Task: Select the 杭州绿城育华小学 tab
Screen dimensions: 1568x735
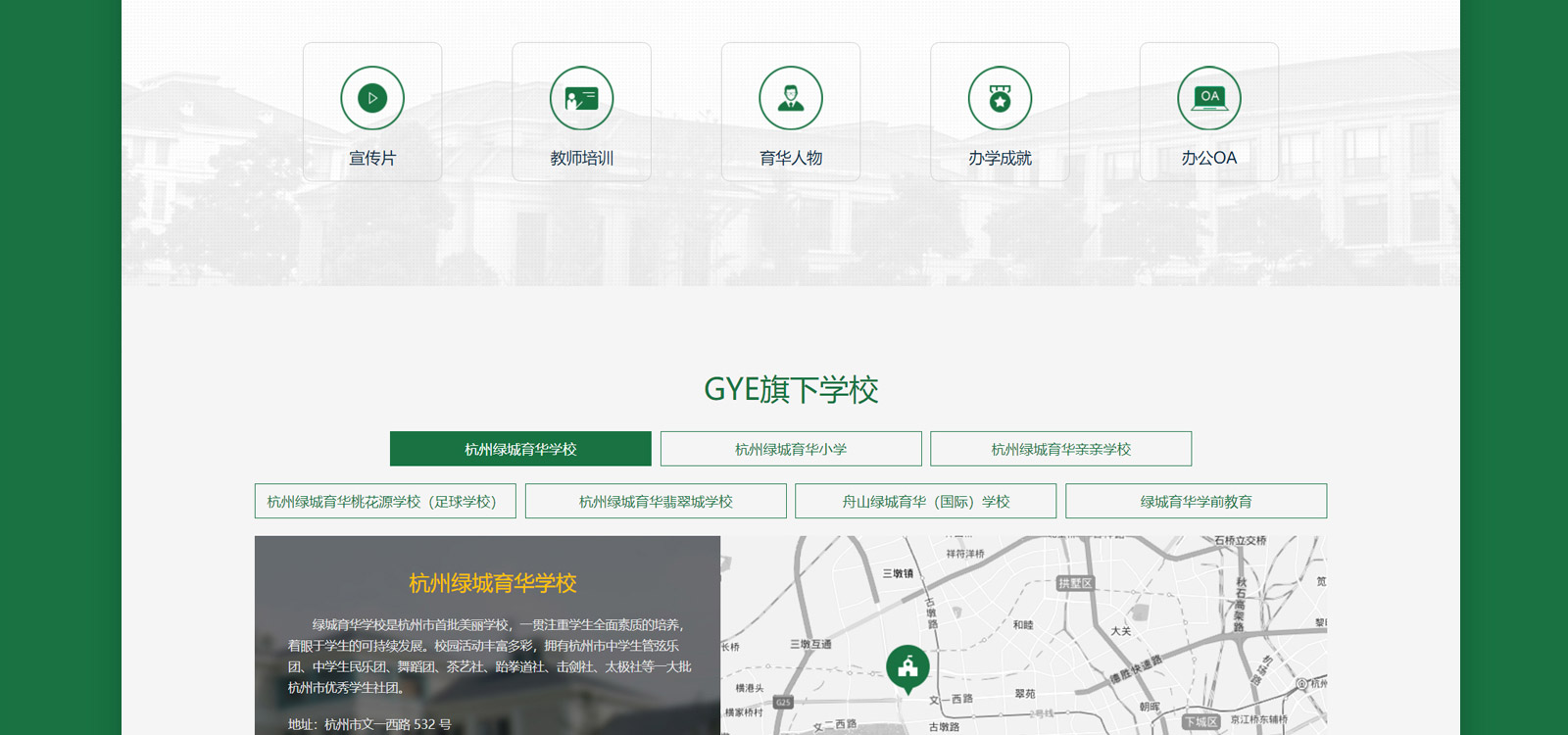Action: tap(791, 449)
